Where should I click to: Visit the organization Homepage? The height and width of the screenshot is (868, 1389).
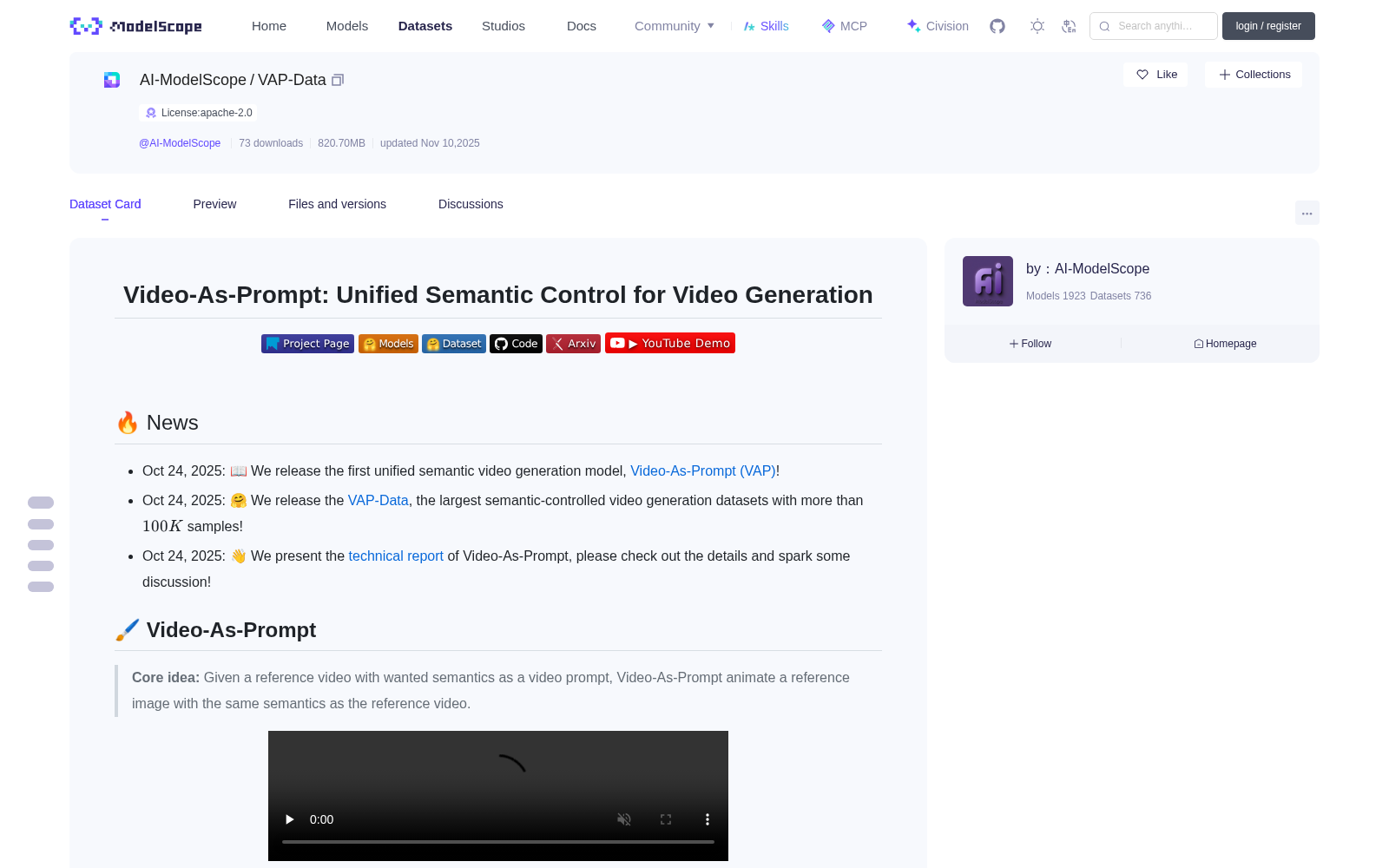(x=1225, y=344)
